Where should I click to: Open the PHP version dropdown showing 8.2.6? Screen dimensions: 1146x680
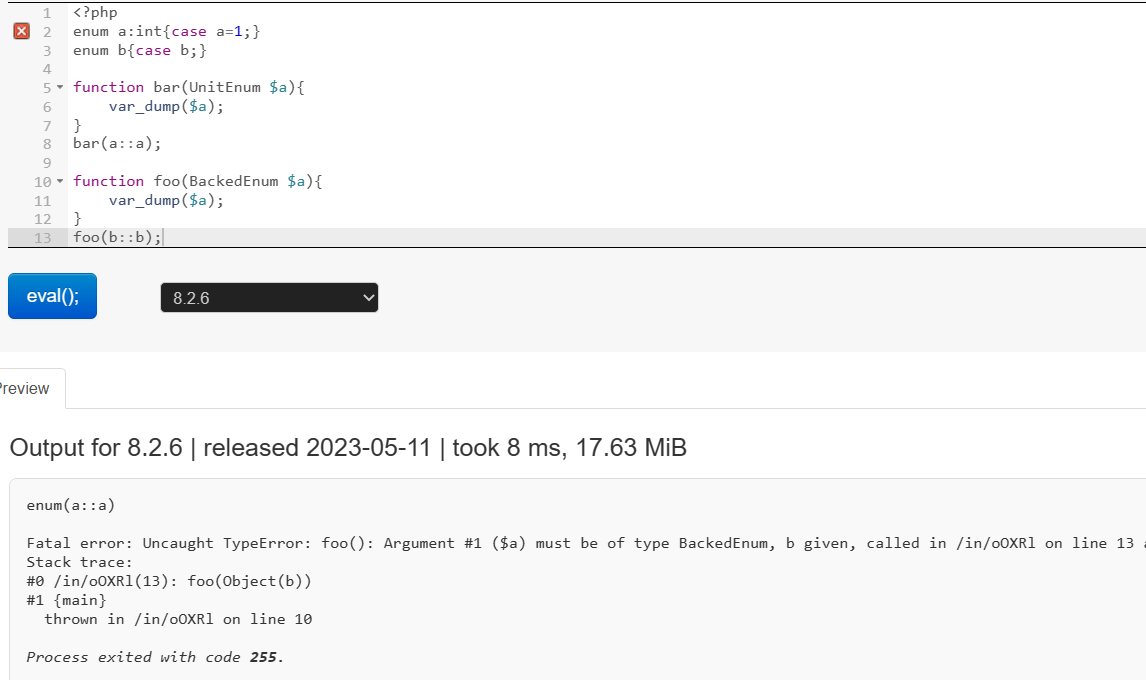pos(268,297)
